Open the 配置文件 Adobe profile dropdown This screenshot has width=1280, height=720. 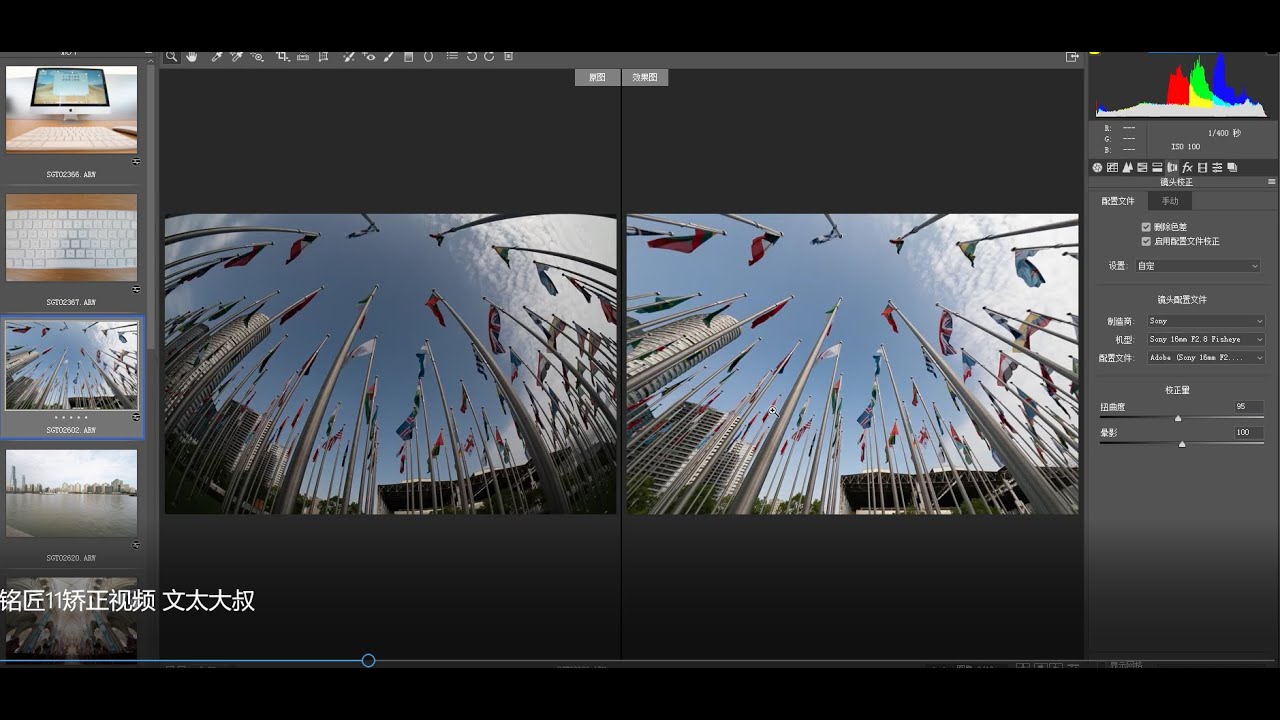[x=1205, y=357]
